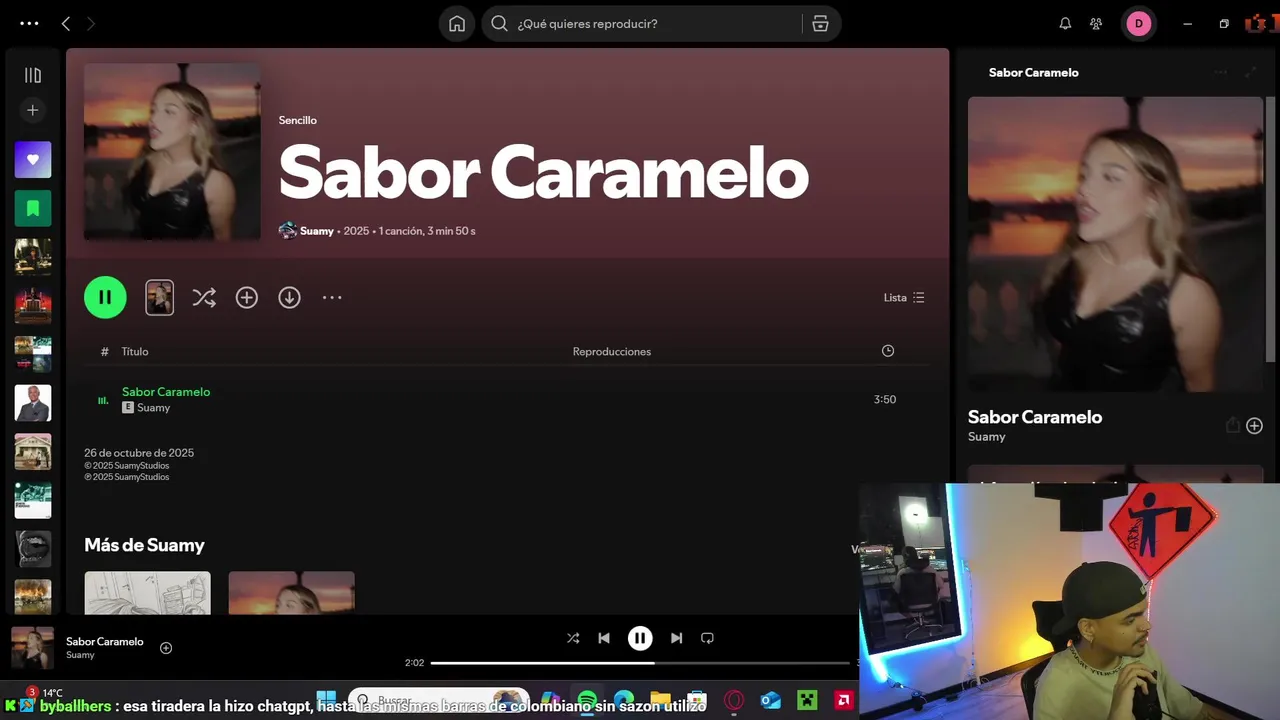The image size is (1280, 720).
Task: Click the Sabor Caramelo title in the Now Playing panel header
Action: (x=1033, y=73)
